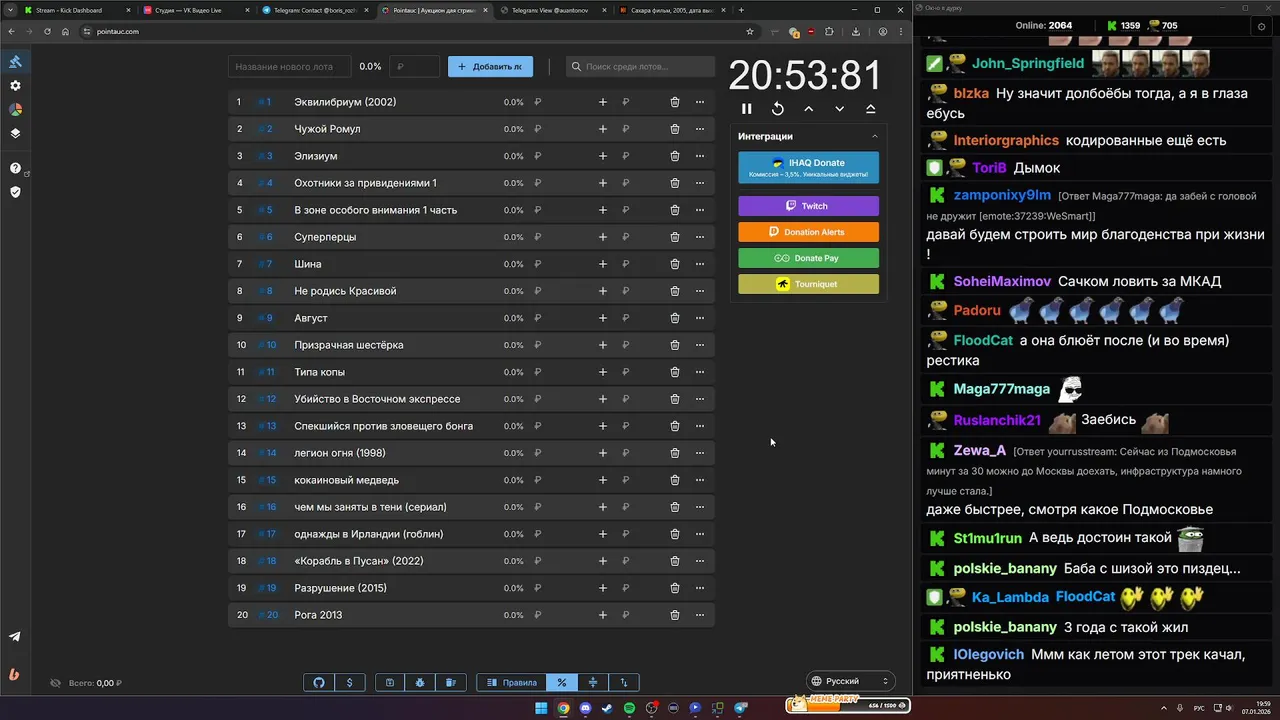Select lot name Не родись Красивой

pyautogui.click(x=345, y=291)
